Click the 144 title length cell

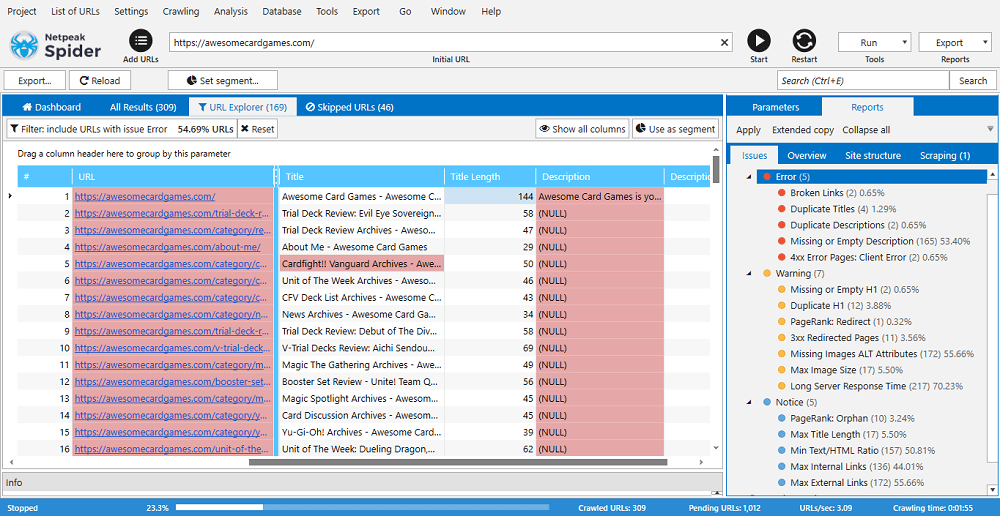[x=490, y=196]
